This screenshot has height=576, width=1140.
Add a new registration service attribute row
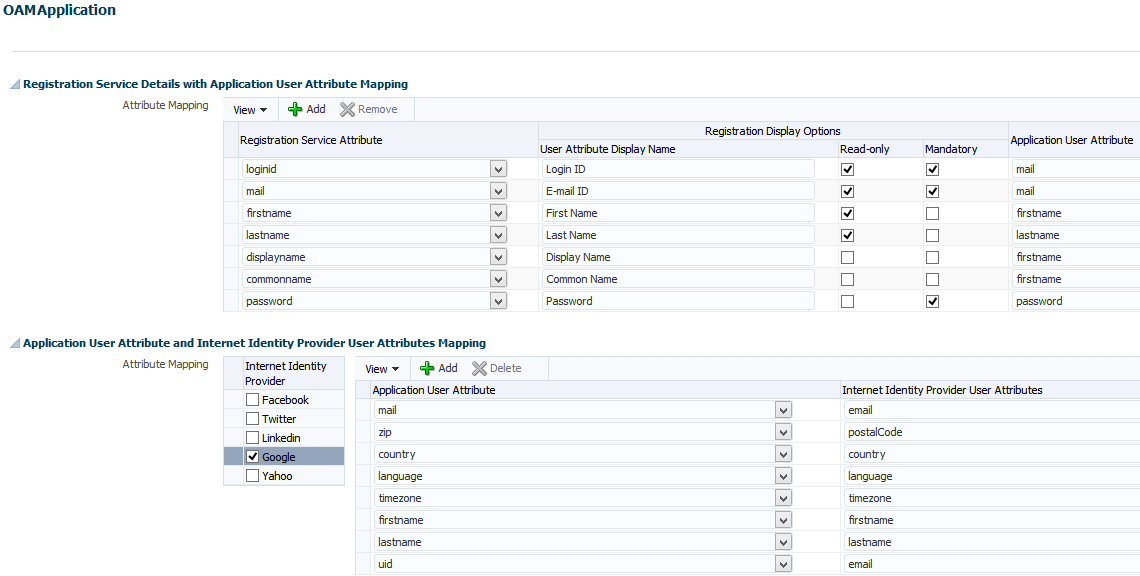coord(305,109)
